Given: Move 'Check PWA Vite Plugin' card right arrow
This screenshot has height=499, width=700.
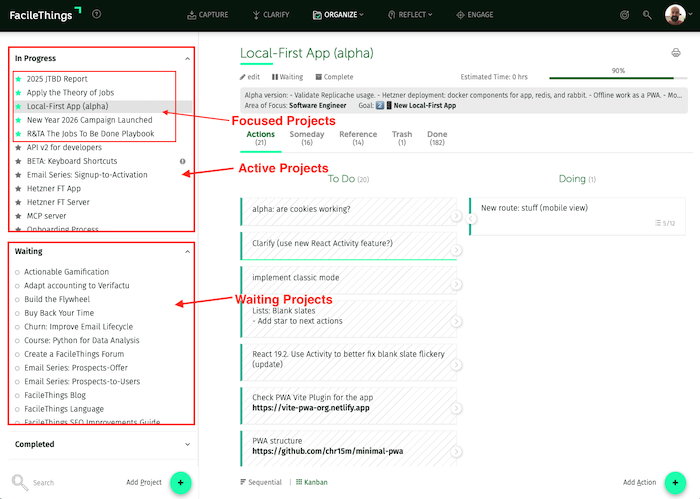Looking at the screenshot, I should pos(456,408).
